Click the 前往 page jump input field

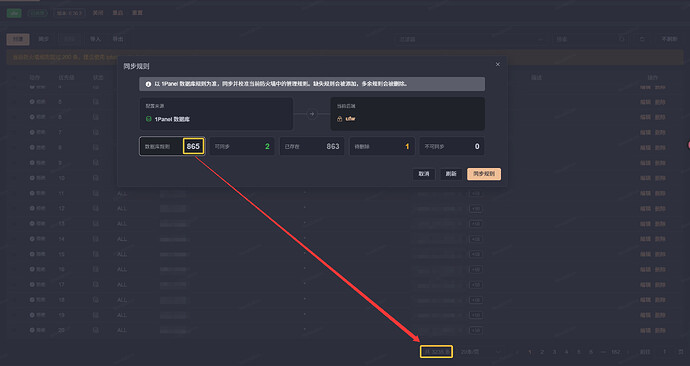[664, 352]
